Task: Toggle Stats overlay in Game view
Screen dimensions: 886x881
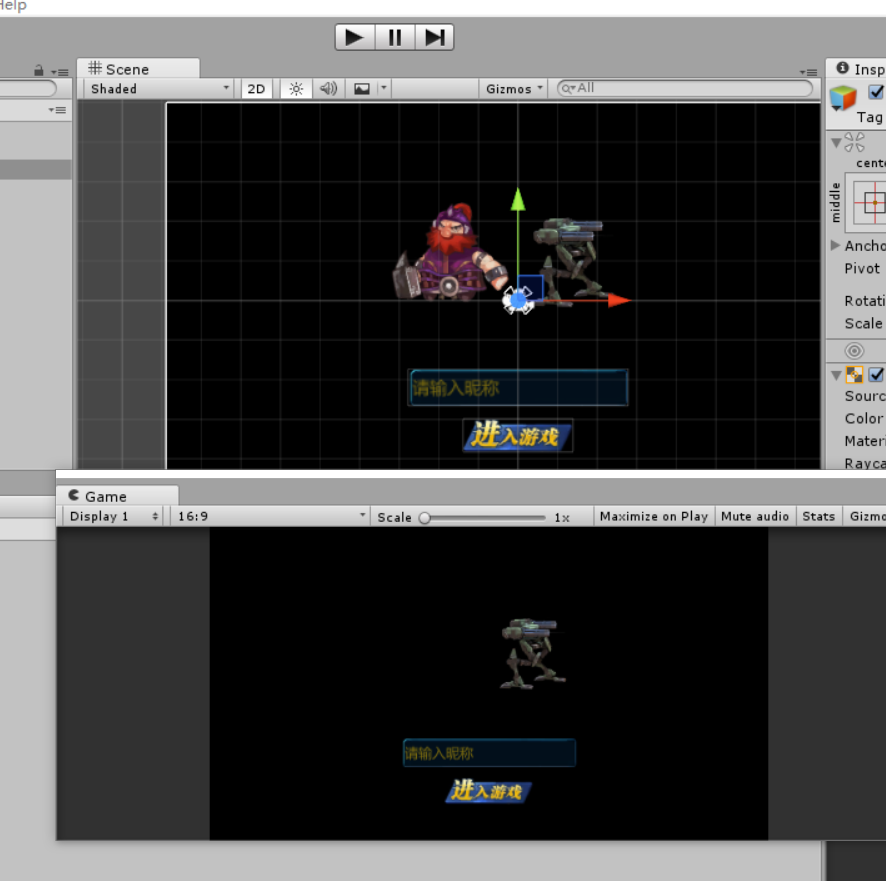Action: (818, 516)
